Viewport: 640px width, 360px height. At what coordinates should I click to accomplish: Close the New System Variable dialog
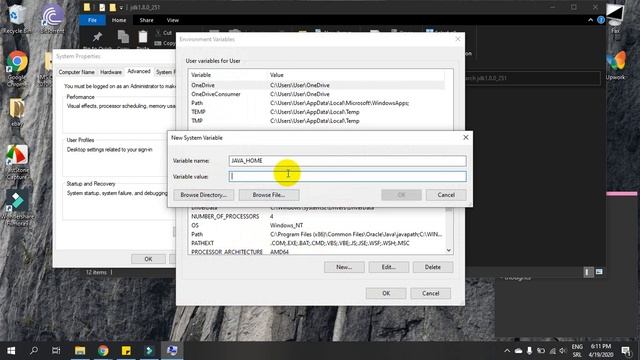coord(466,138)
